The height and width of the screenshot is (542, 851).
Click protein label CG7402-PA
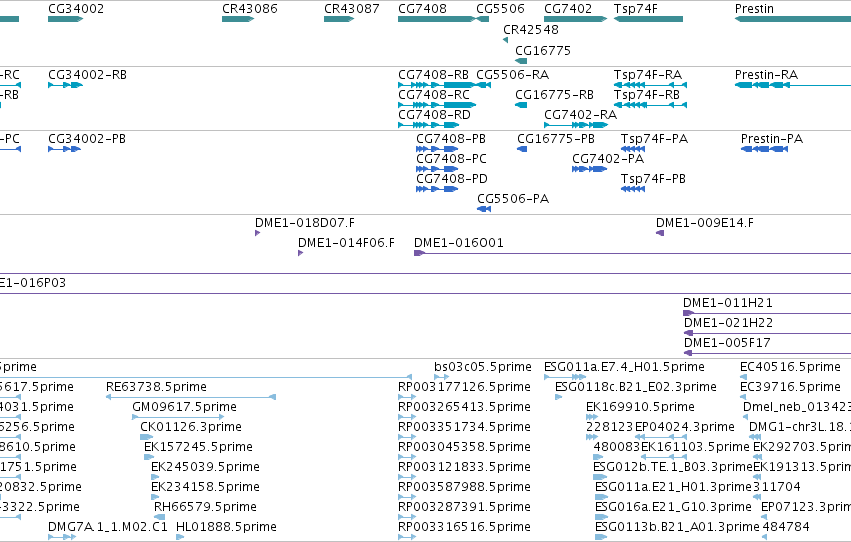pyautogui.click(x=608, y=159)
